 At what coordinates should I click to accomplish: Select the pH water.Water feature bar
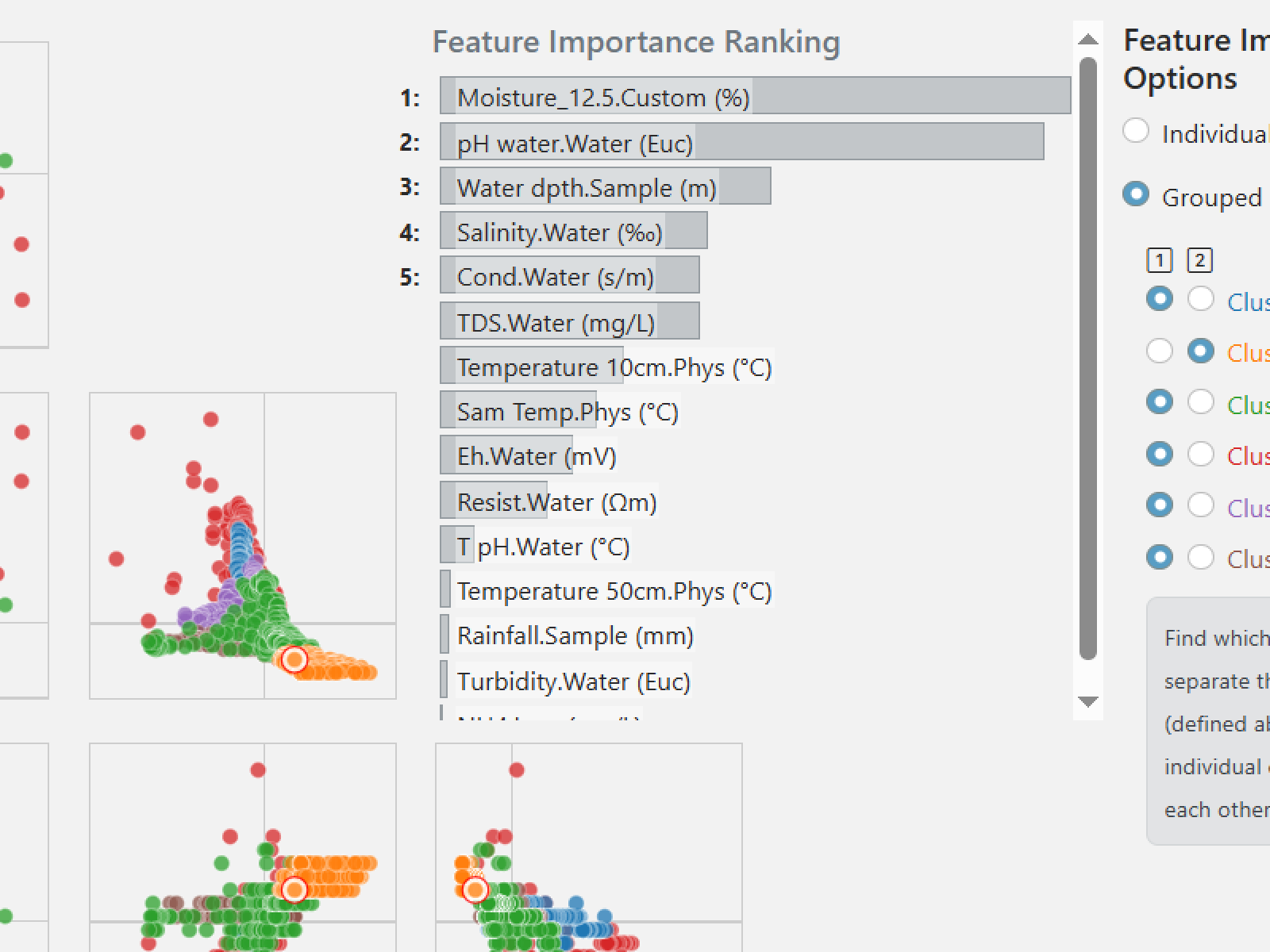pyautogui.click(x=741, y=142)
